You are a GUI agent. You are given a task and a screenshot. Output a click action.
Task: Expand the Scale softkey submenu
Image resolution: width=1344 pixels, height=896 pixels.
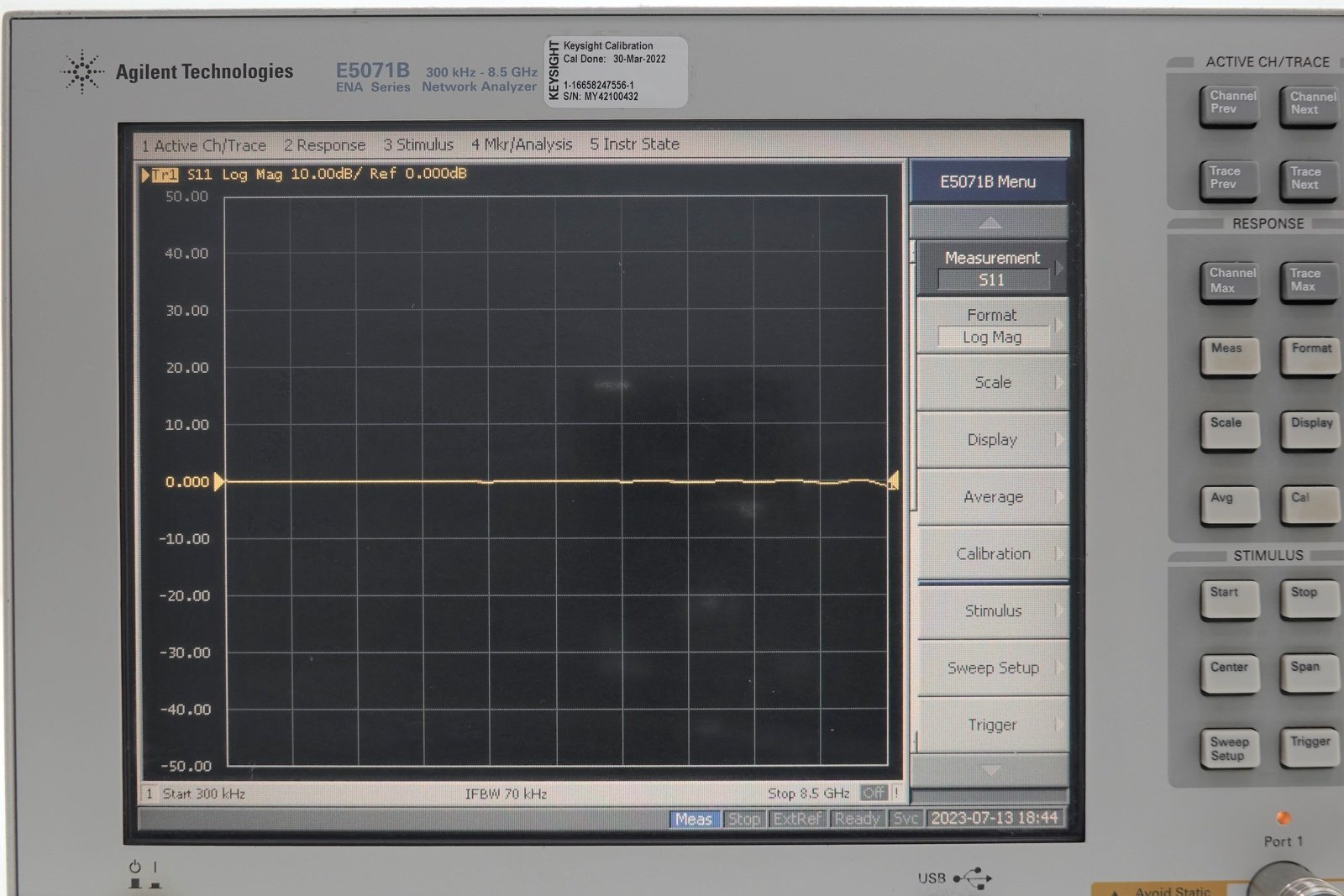pos(992,382)
